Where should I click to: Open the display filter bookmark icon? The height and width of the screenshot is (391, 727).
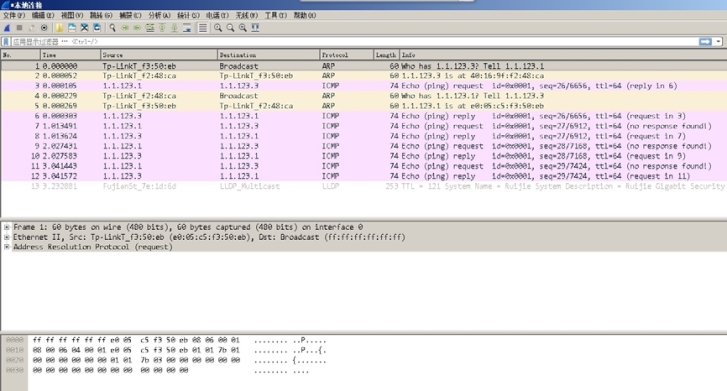click(6, 42)
